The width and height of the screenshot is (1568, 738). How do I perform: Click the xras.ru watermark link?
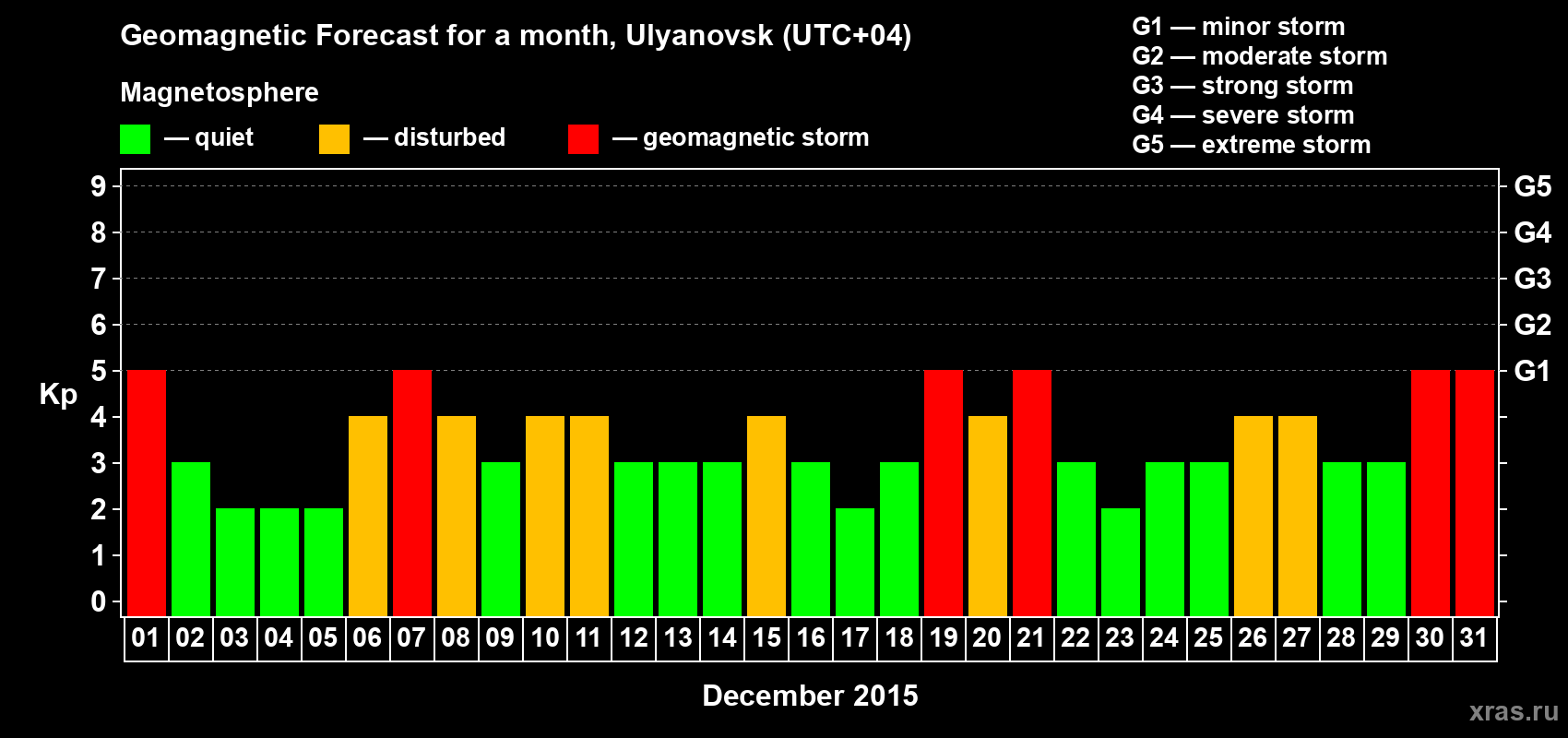pyautogui.click(x=1514, y=711)
